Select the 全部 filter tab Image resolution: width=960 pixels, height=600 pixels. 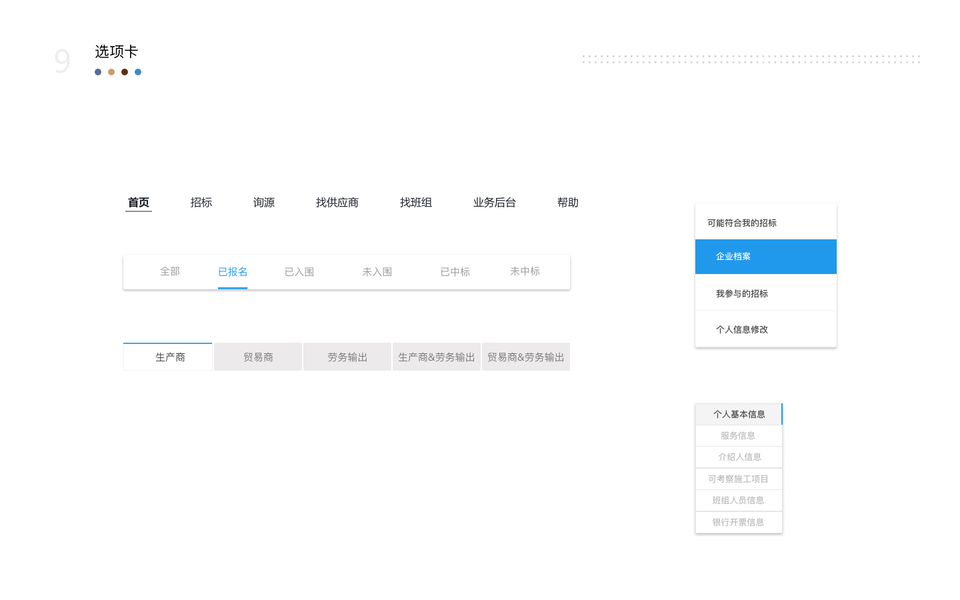(x=170, y=271)
